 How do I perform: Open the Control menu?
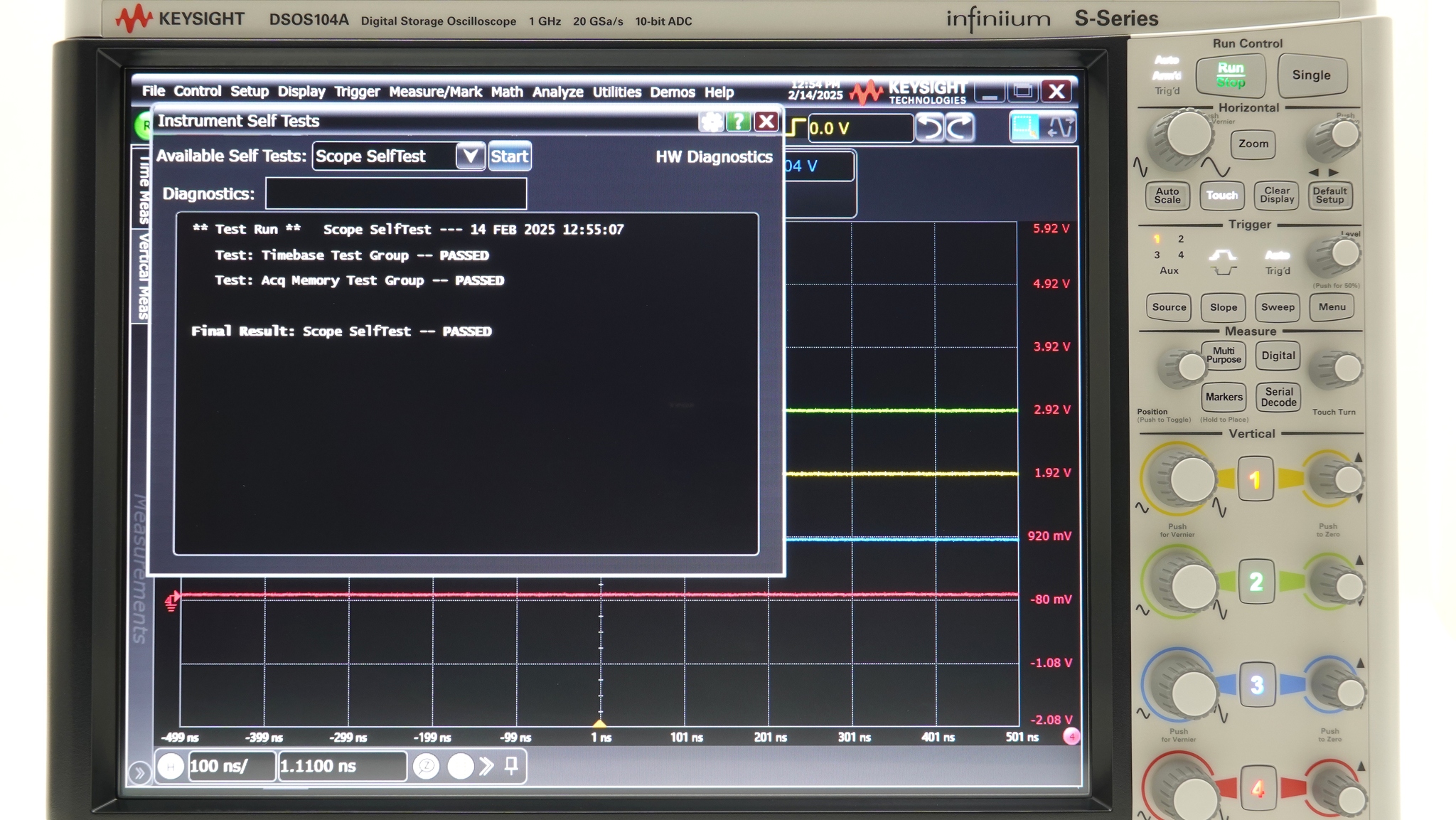(x=197, y=91)
